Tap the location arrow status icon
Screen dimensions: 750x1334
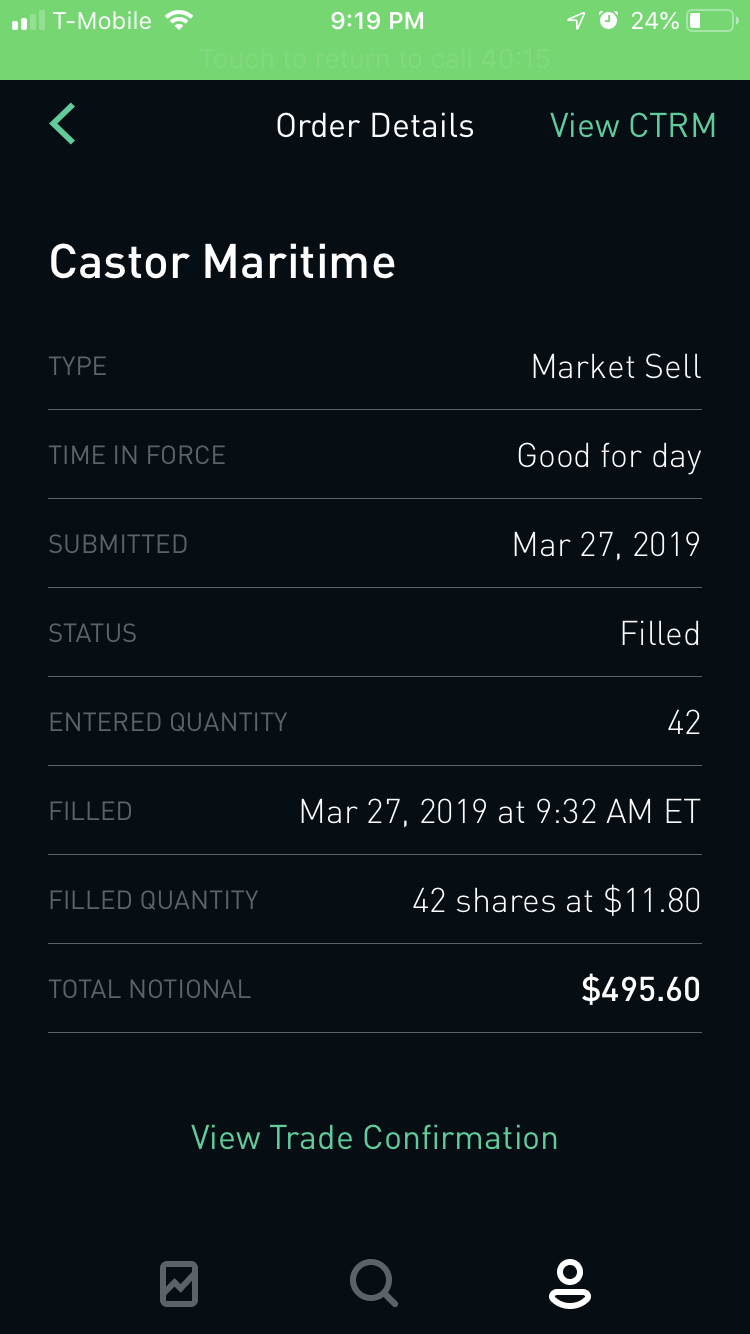pyautogui.click(x=576, y=20)
